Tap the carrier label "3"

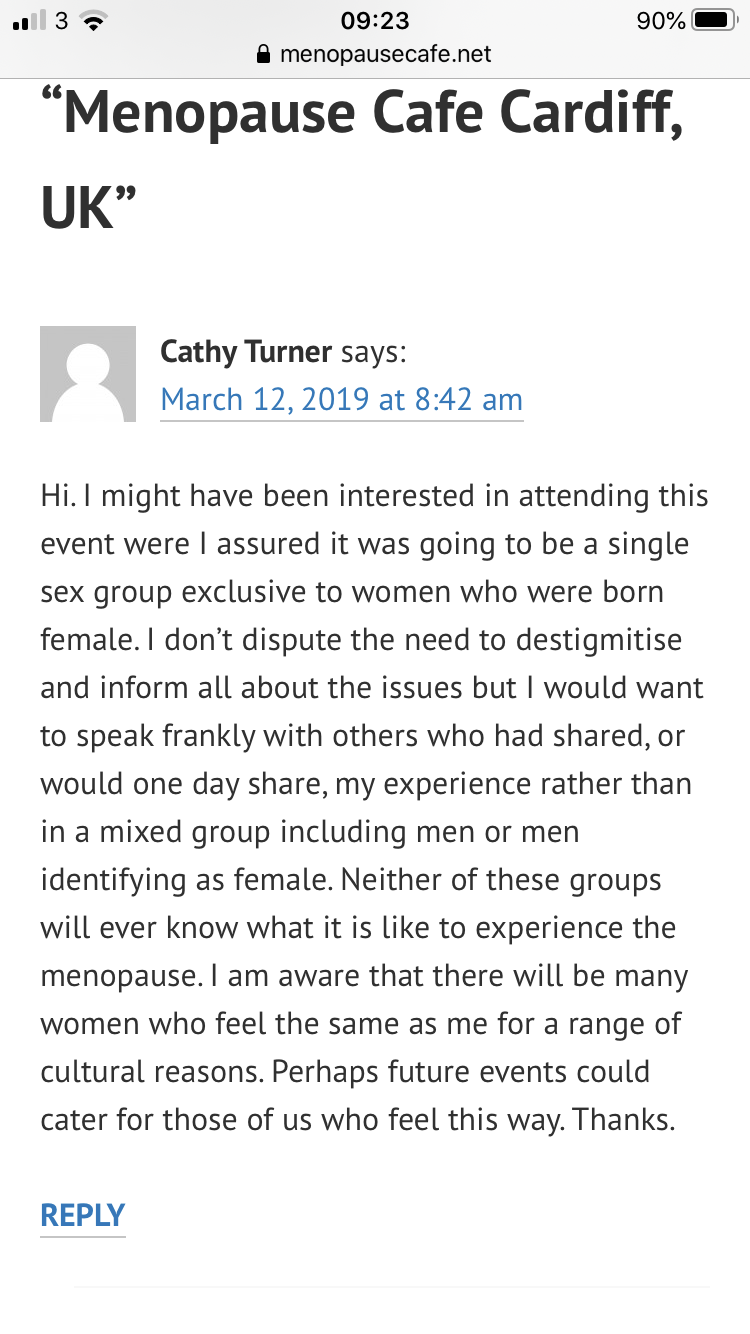(x=61, y=21)
